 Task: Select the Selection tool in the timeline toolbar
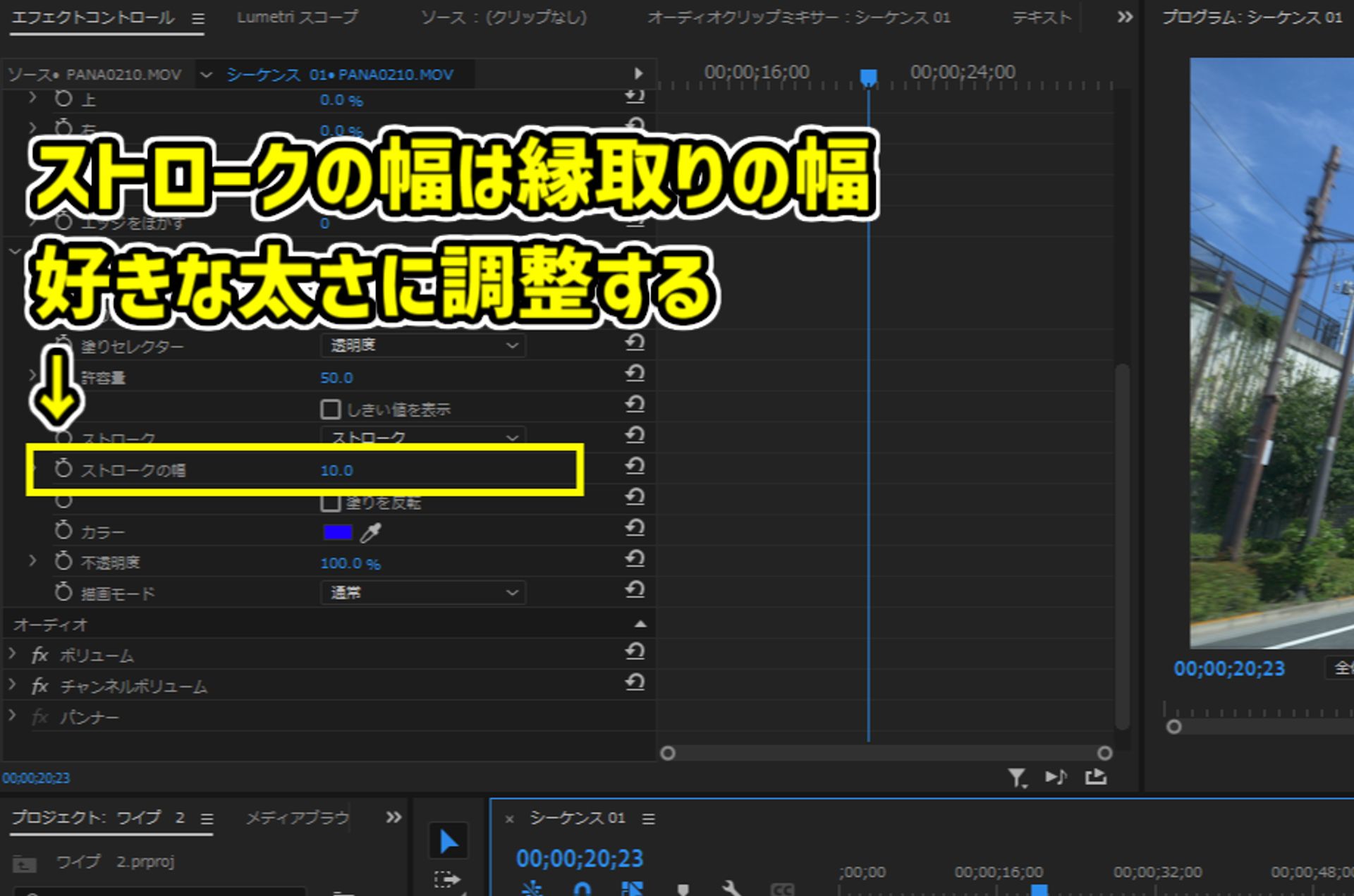point(449,841)
